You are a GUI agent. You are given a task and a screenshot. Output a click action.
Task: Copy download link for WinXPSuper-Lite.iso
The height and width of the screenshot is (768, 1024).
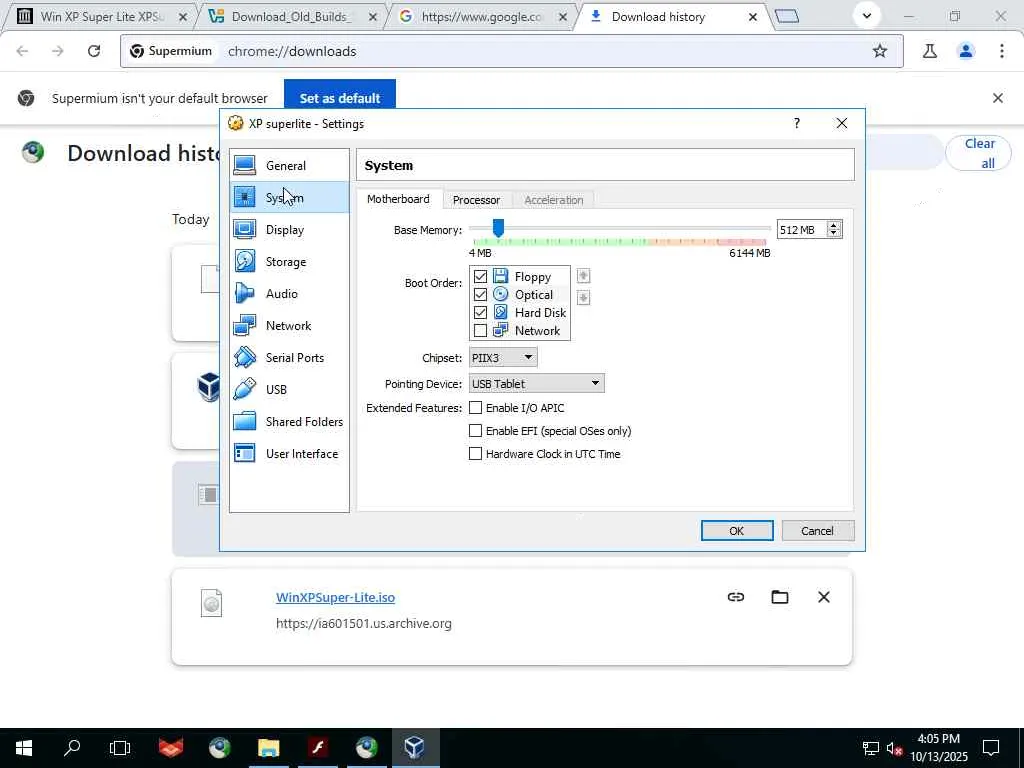tap(735, 597)
